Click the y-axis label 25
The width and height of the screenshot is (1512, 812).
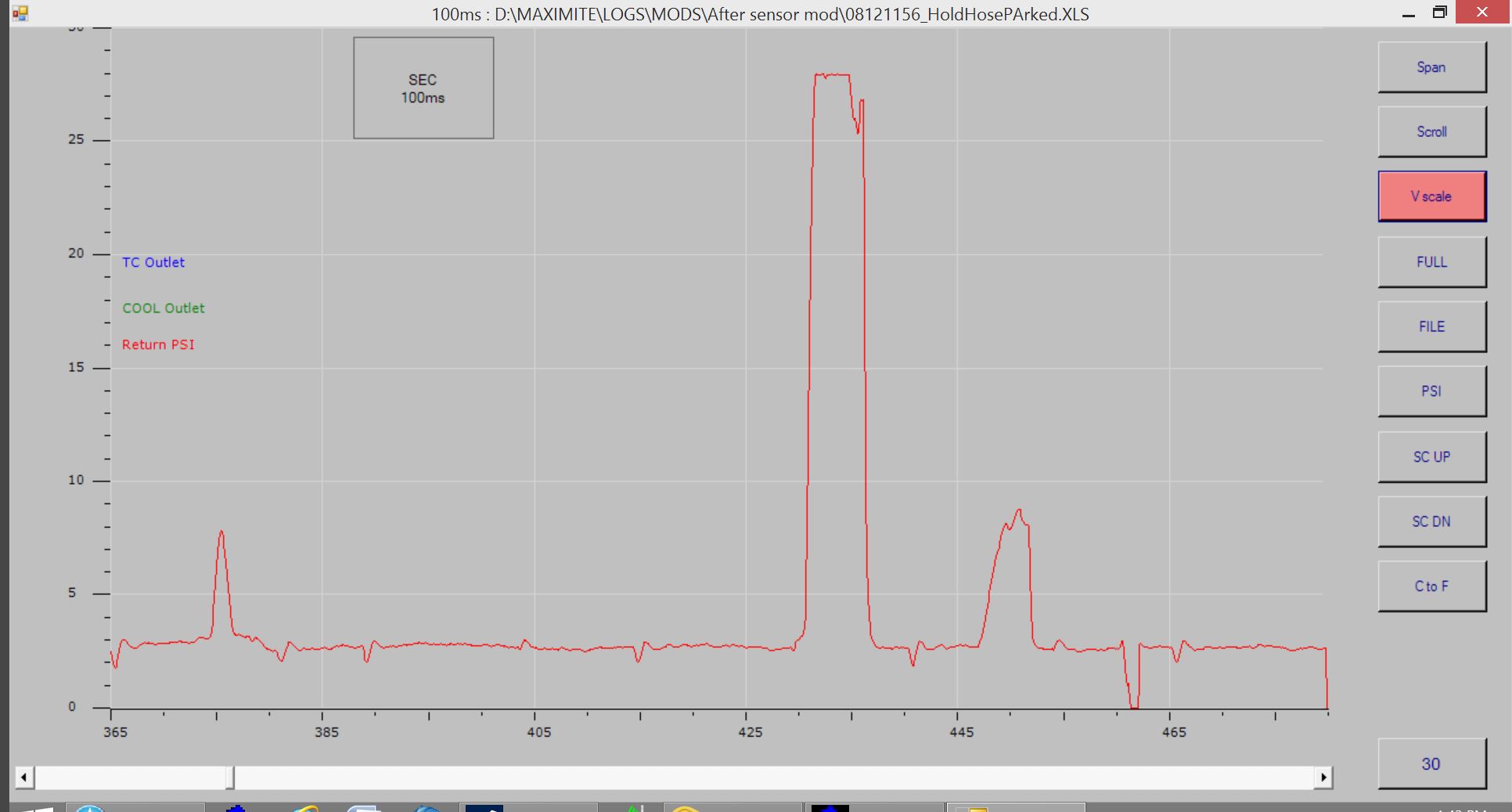[76, 139]
